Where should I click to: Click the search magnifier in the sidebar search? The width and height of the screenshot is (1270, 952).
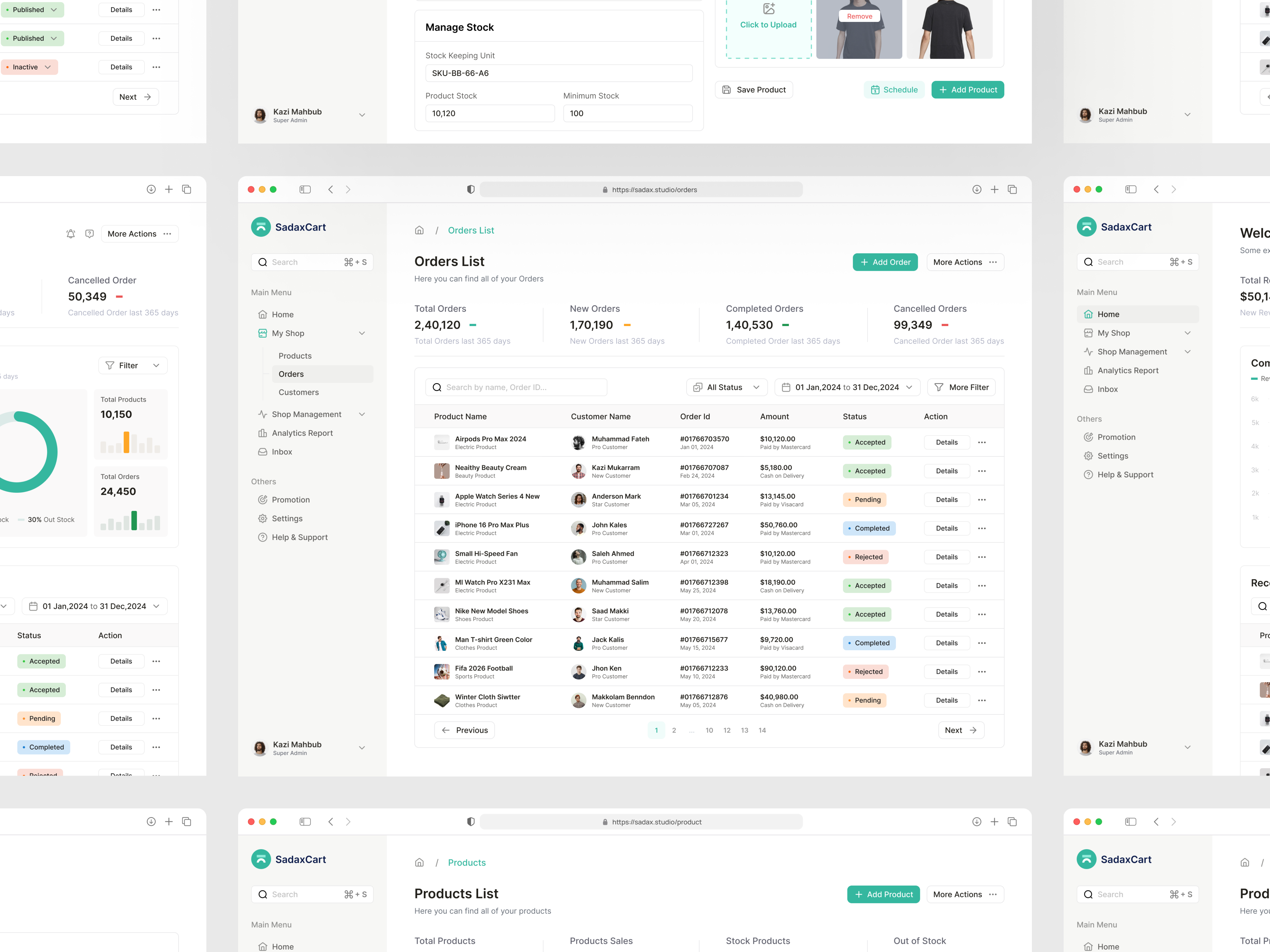263,262
